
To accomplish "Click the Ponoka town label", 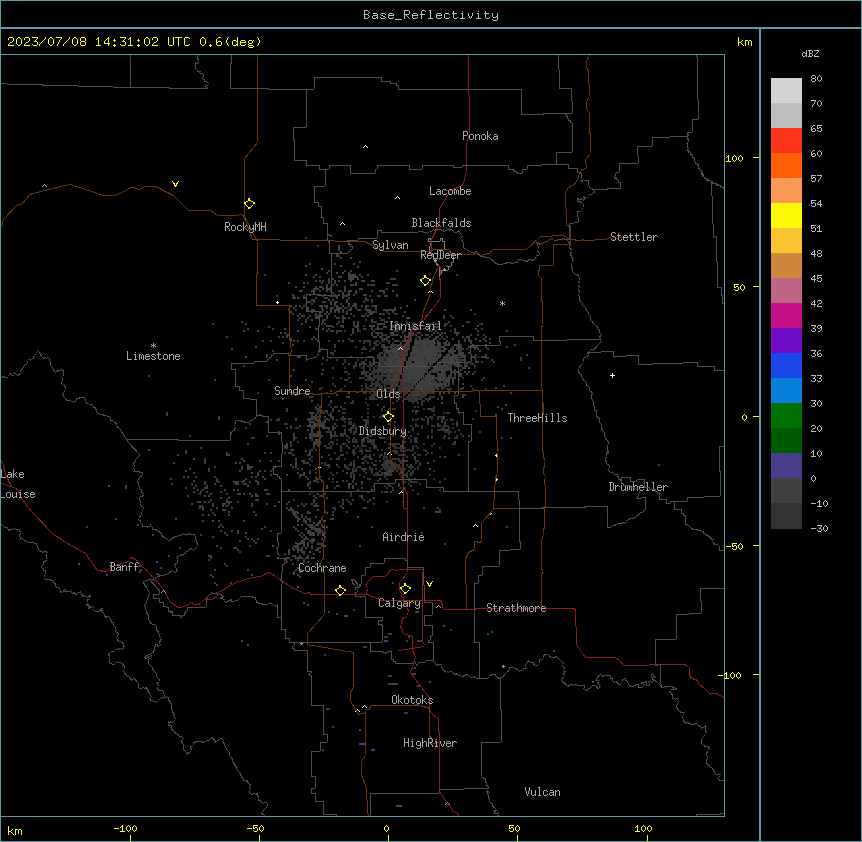I will pyautogui.click(x=480, y=136).
